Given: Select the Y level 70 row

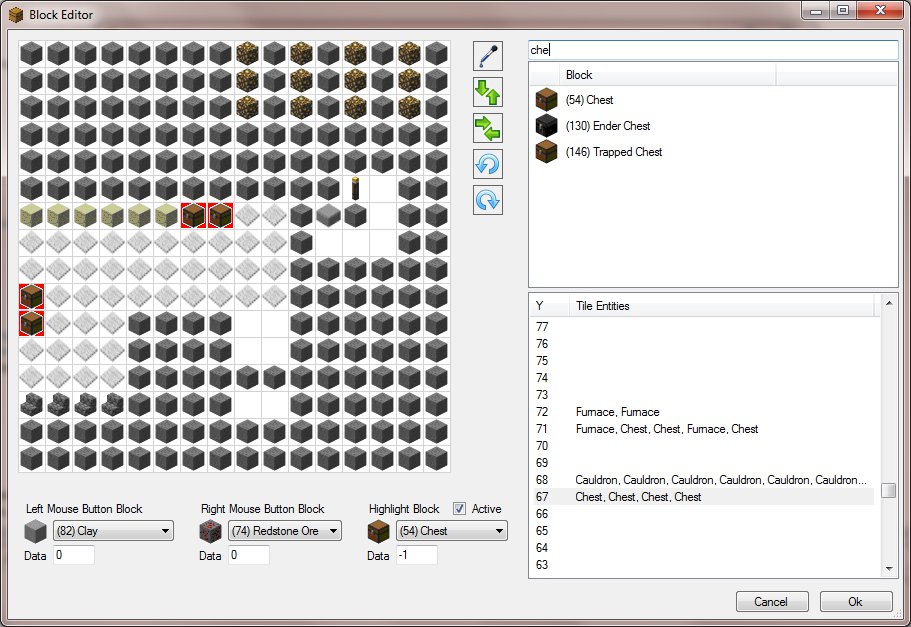Looking at the screenshot, I should coord(703,446).
